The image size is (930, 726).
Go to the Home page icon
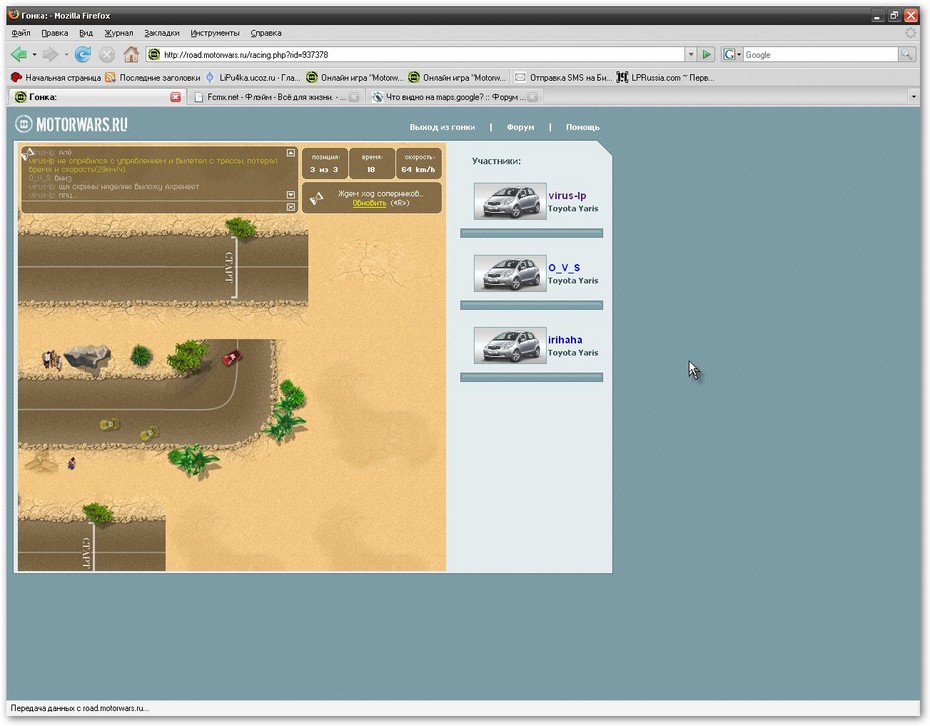click(131, 55)
